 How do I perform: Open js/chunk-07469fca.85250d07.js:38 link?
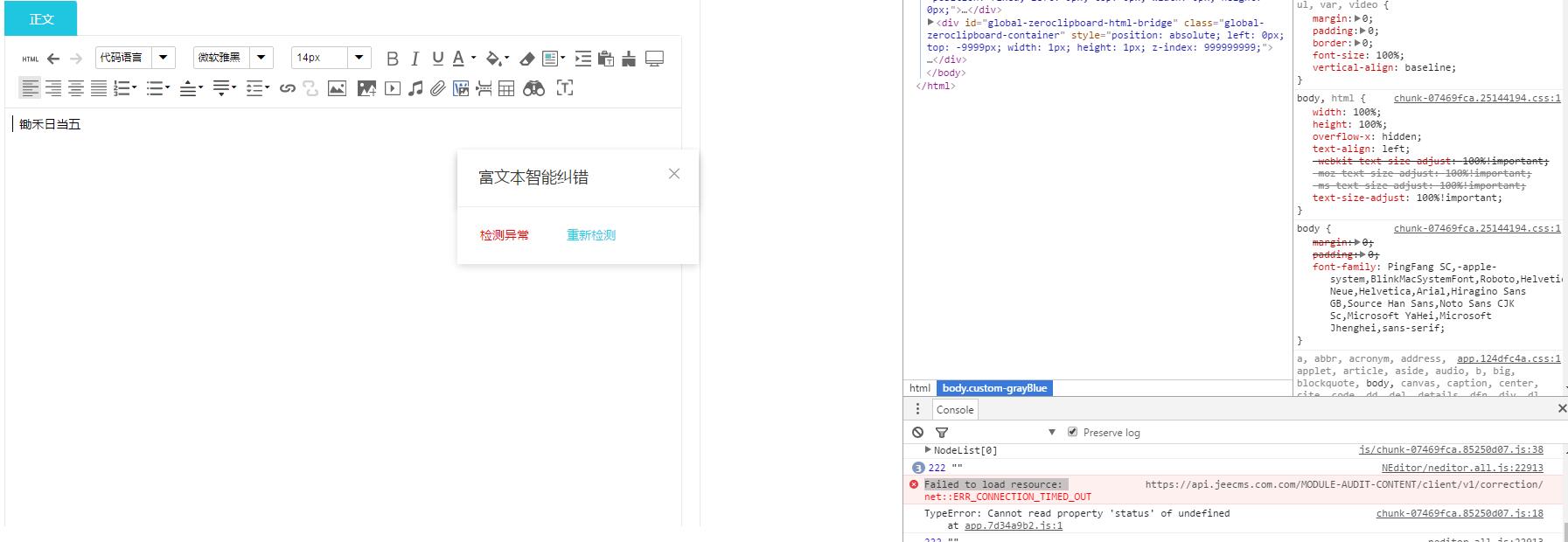coord(1451,450)
